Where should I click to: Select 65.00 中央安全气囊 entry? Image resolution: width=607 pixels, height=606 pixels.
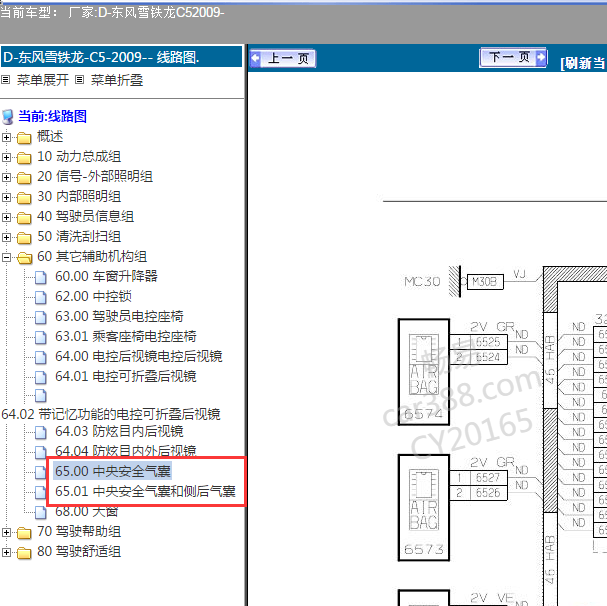113,471
